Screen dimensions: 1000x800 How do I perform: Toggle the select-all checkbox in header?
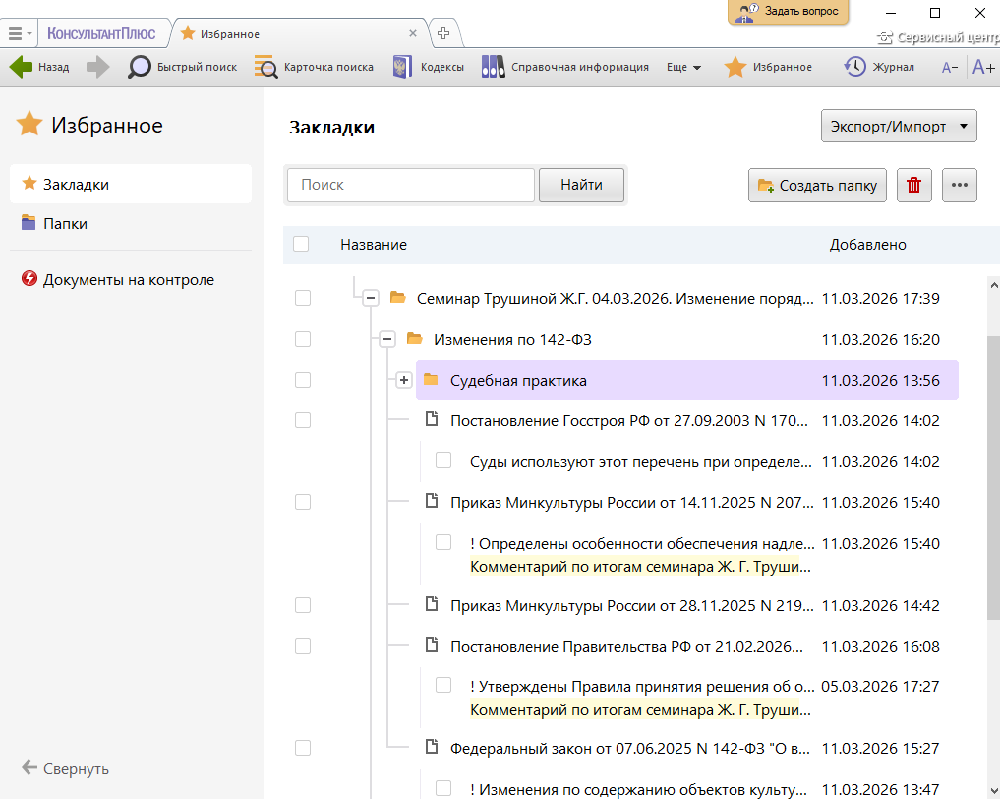(301, 244)
